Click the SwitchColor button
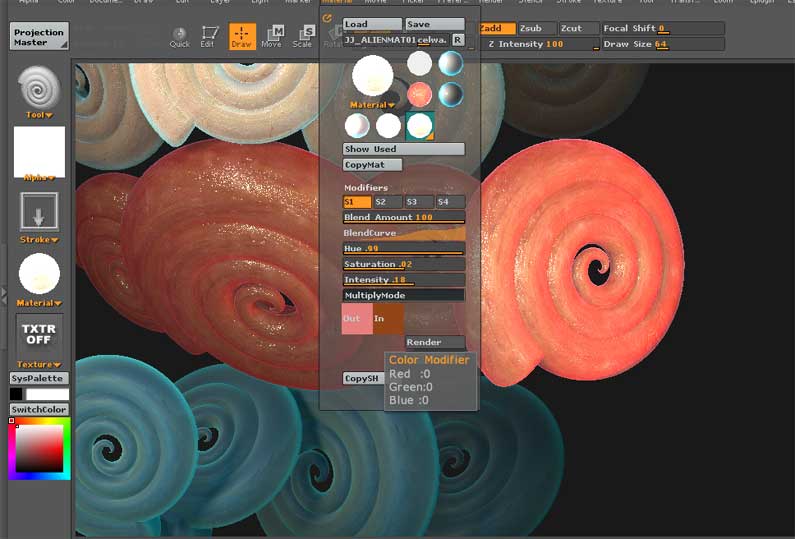 pyautogui.click(x=39, y=409)
